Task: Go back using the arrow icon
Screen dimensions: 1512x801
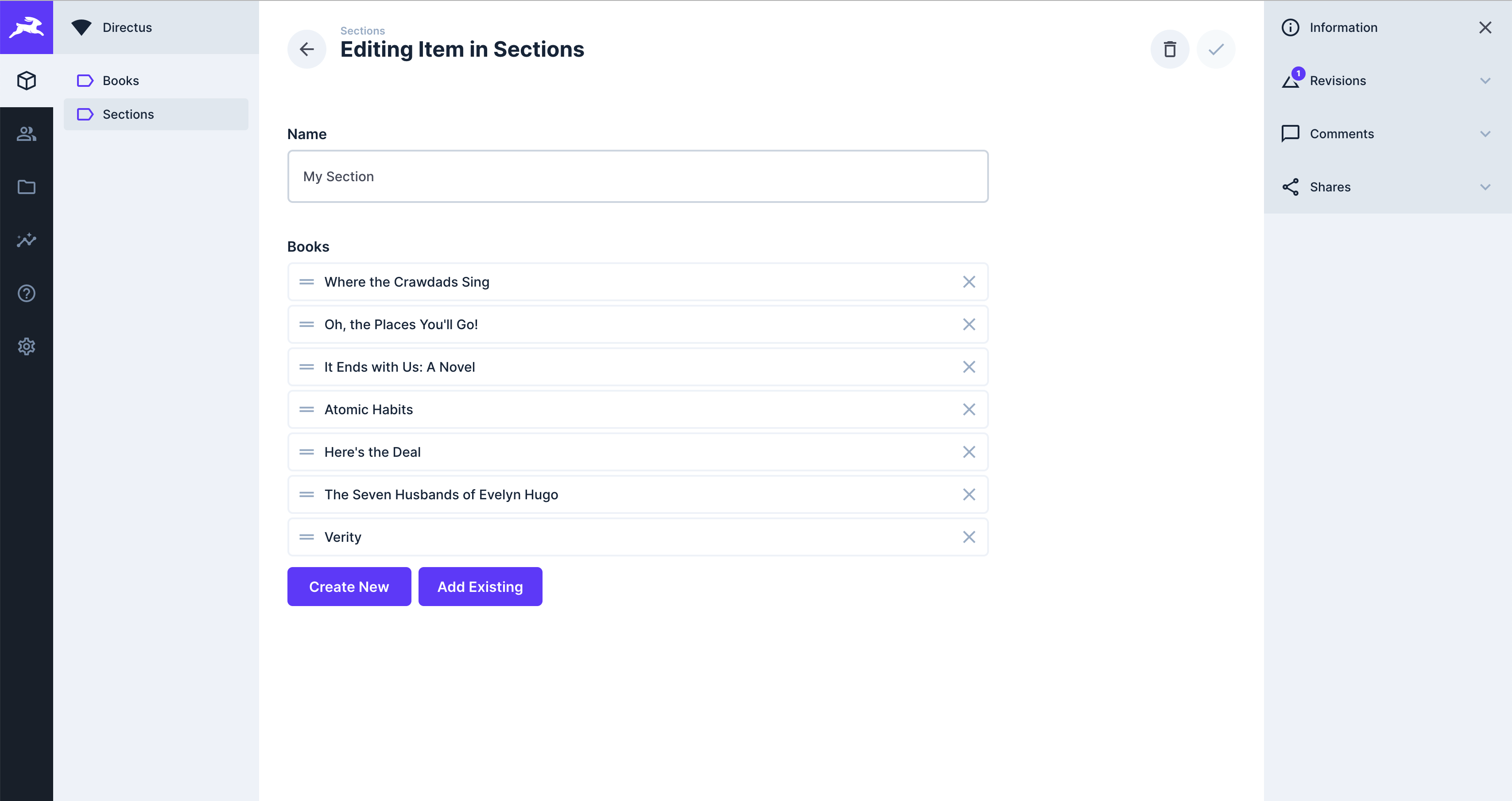Action: (306, 49)
